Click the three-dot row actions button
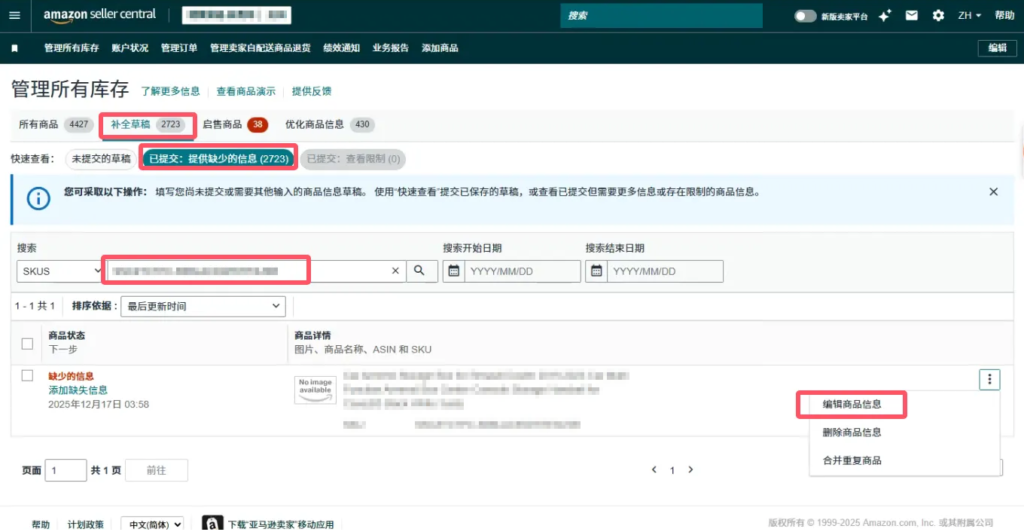Viewport: 1024px width, 532px height. point(989,379)
